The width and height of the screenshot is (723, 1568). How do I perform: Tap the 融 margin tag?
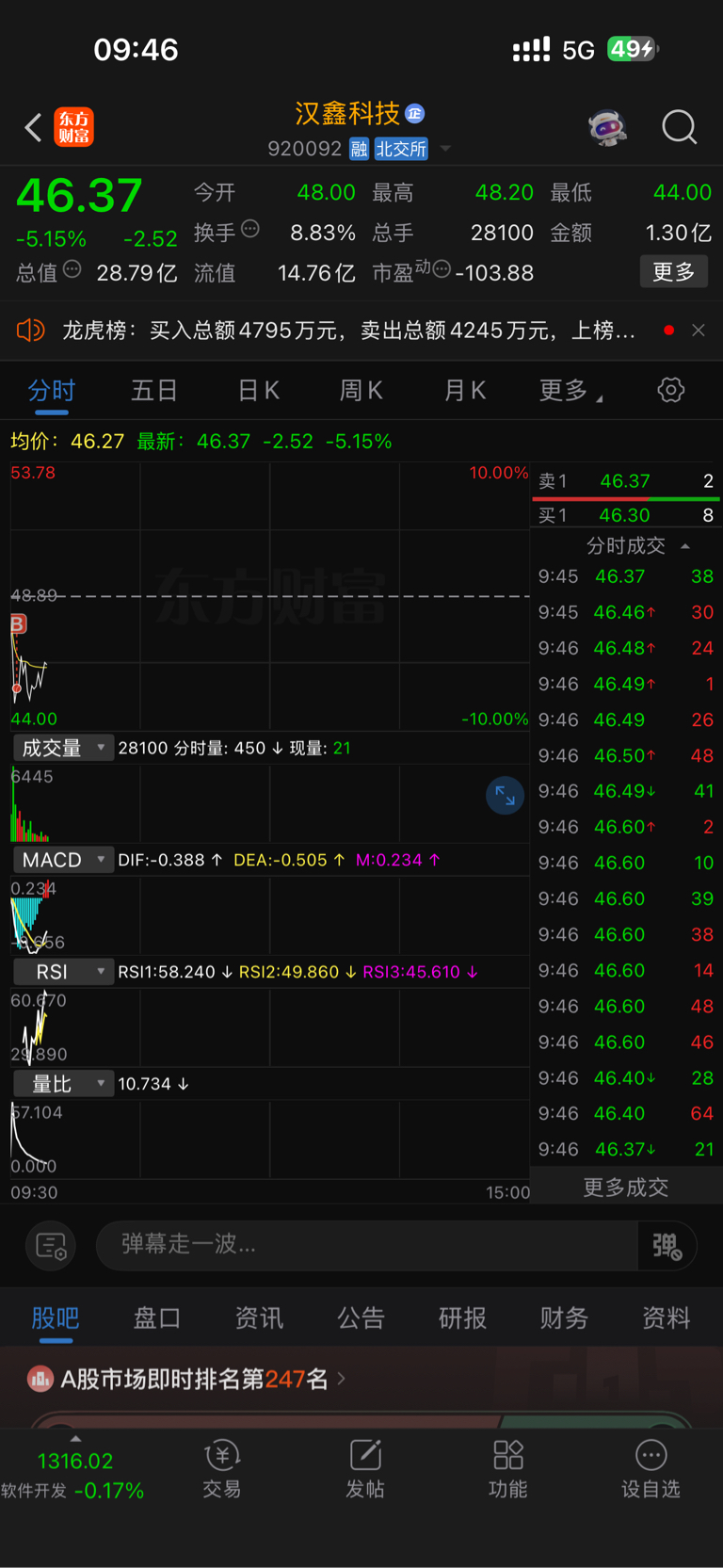click(x=359, y=149)
